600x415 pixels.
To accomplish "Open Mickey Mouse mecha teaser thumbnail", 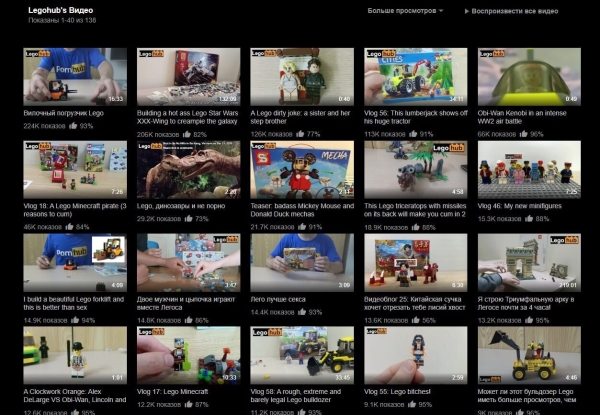I will (x=302, y=169).
